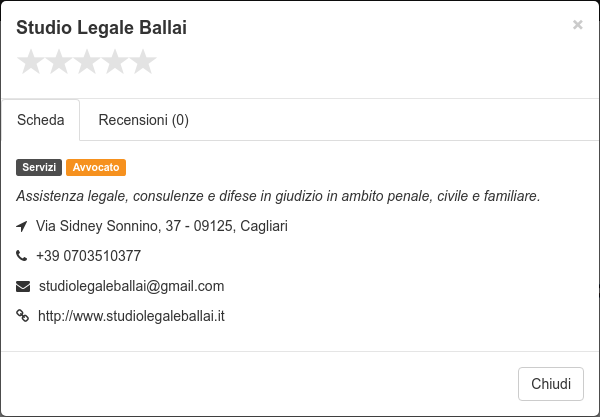Click the studiolegaleballai@gmail.com email address

click(131, 286)
